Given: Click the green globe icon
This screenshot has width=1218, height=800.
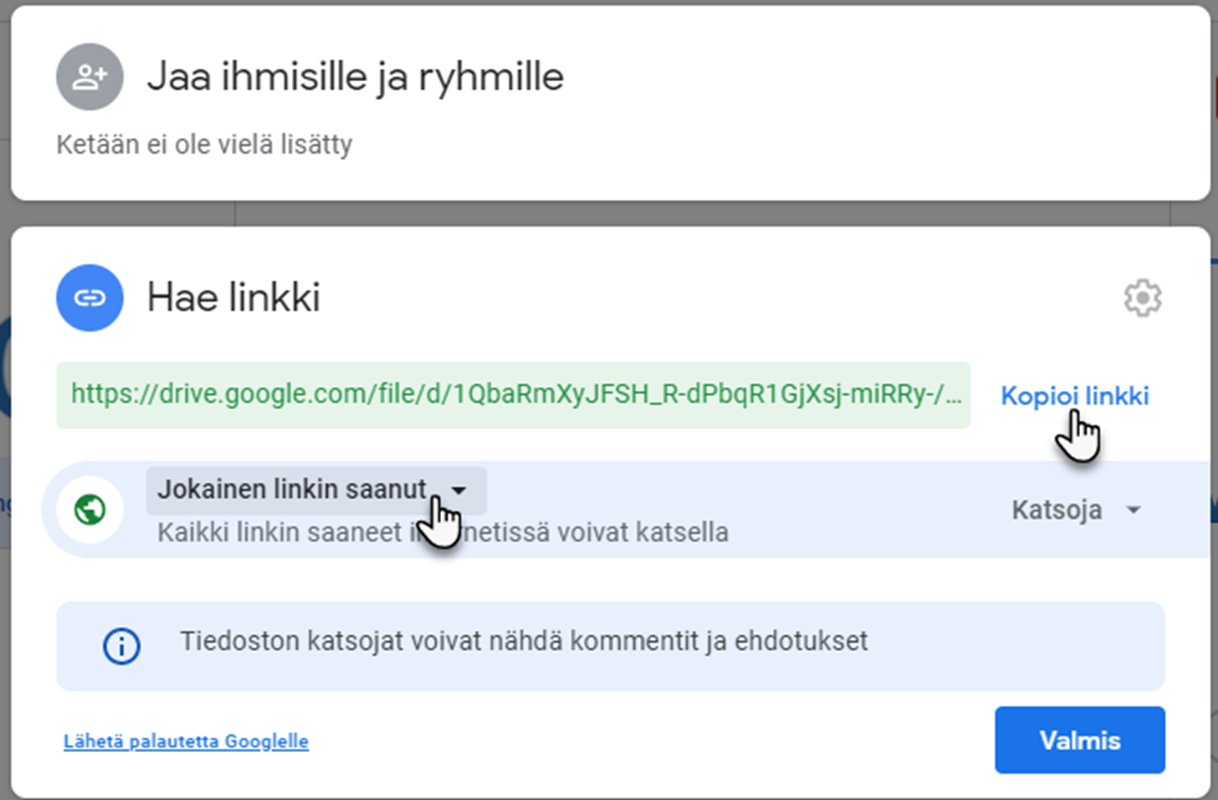Looking at the screenshot, I should (90, 510).
